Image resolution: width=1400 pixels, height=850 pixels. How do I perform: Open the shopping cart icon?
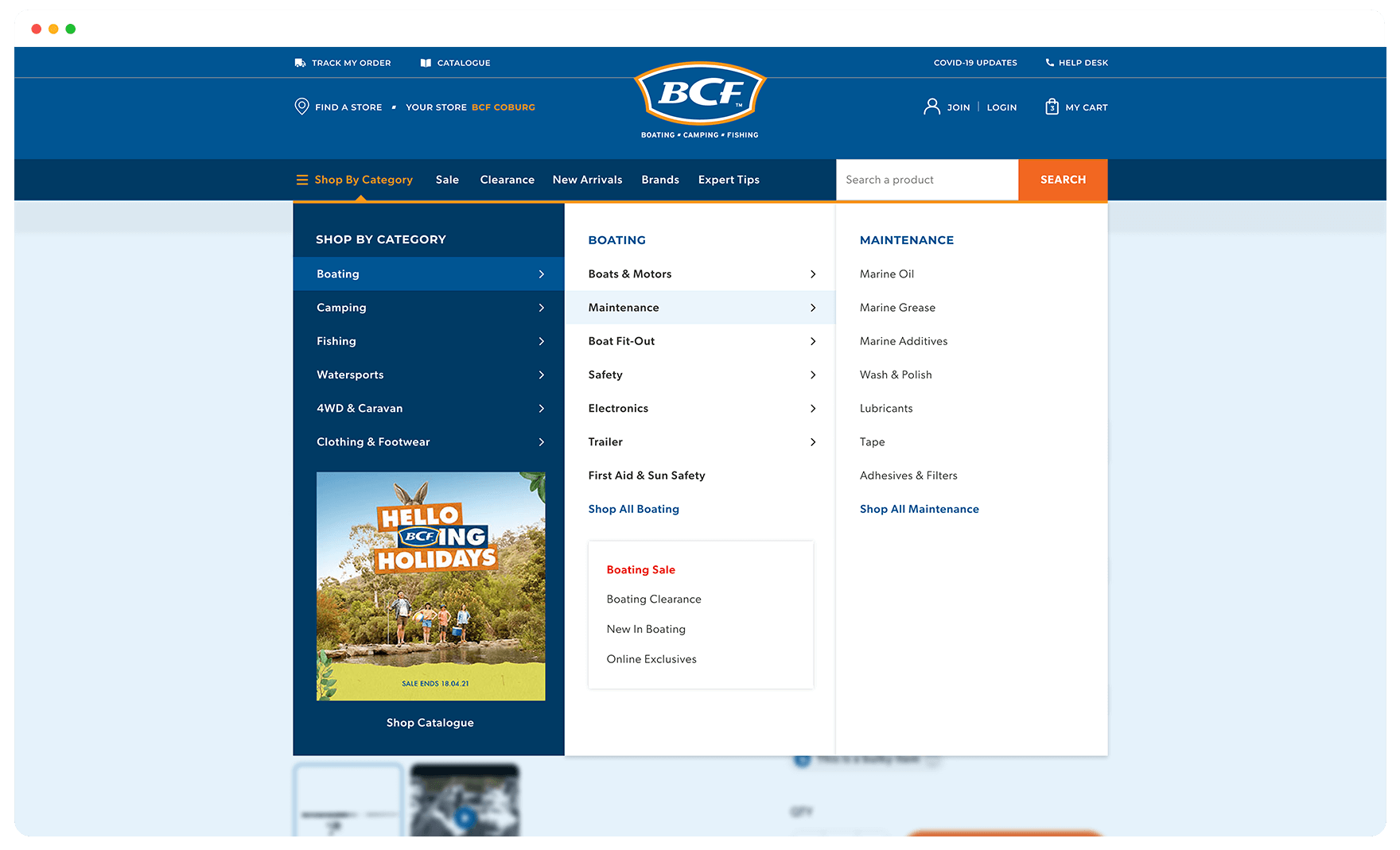(x=1052, y=107)
